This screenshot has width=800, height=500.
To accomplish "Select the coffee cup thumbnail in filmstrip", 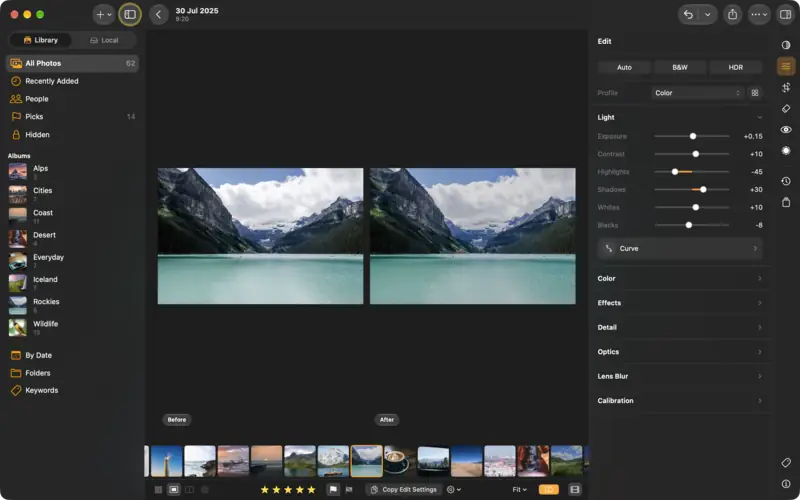I will pyautogui.click(x=399, y=461).
